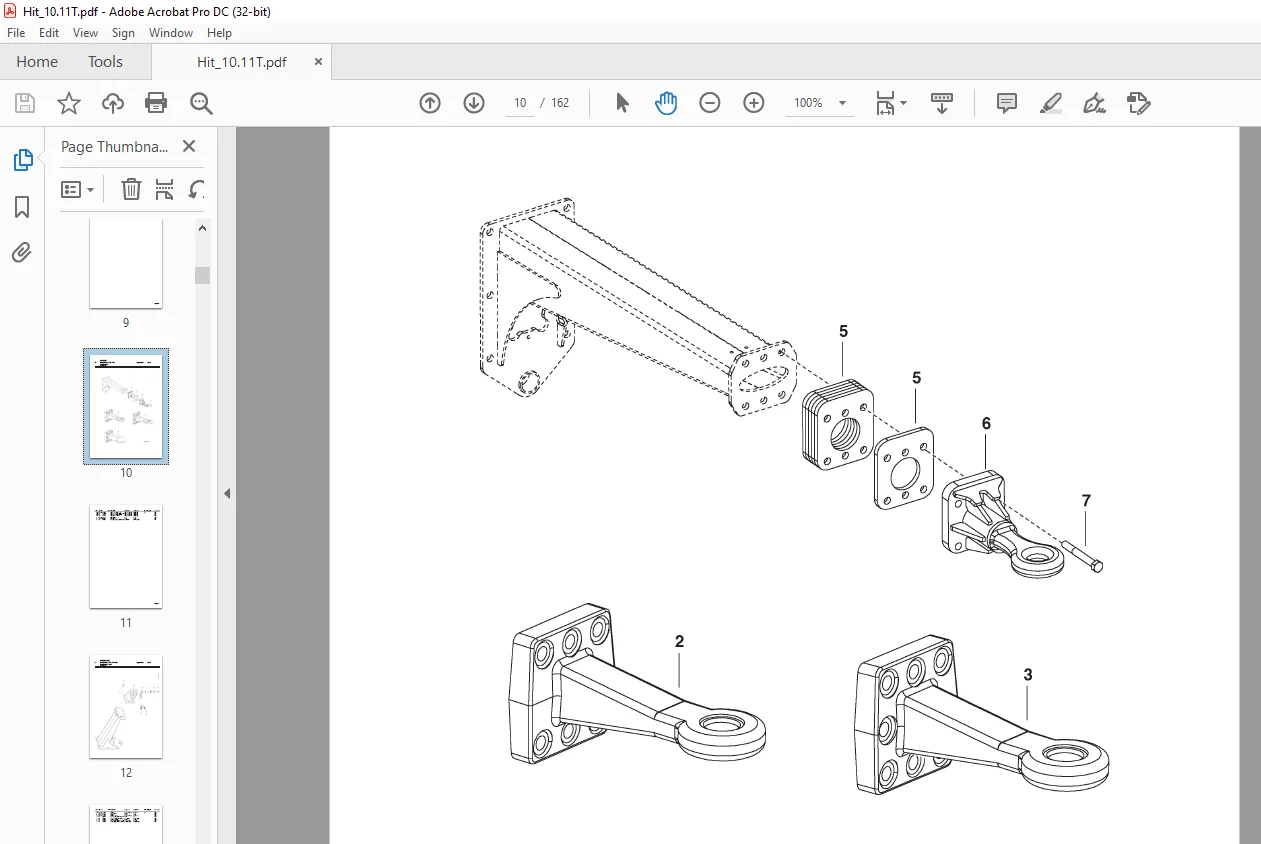This screenshot has width=1261, height=844.
Task: Toggle the Page Thumbnails sidebar icon
Action: tap(22, 160)
